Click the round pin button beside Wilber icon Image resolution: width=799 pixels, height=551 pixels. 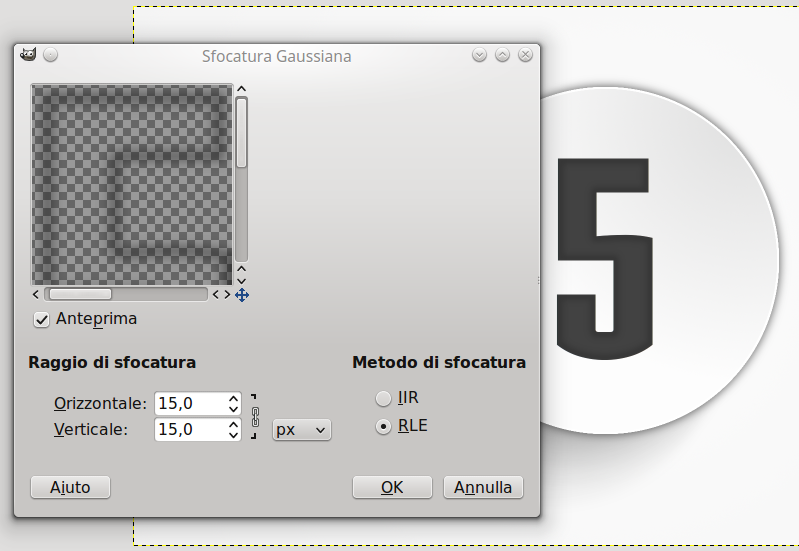pyautogui.click(x=50, y=55)
